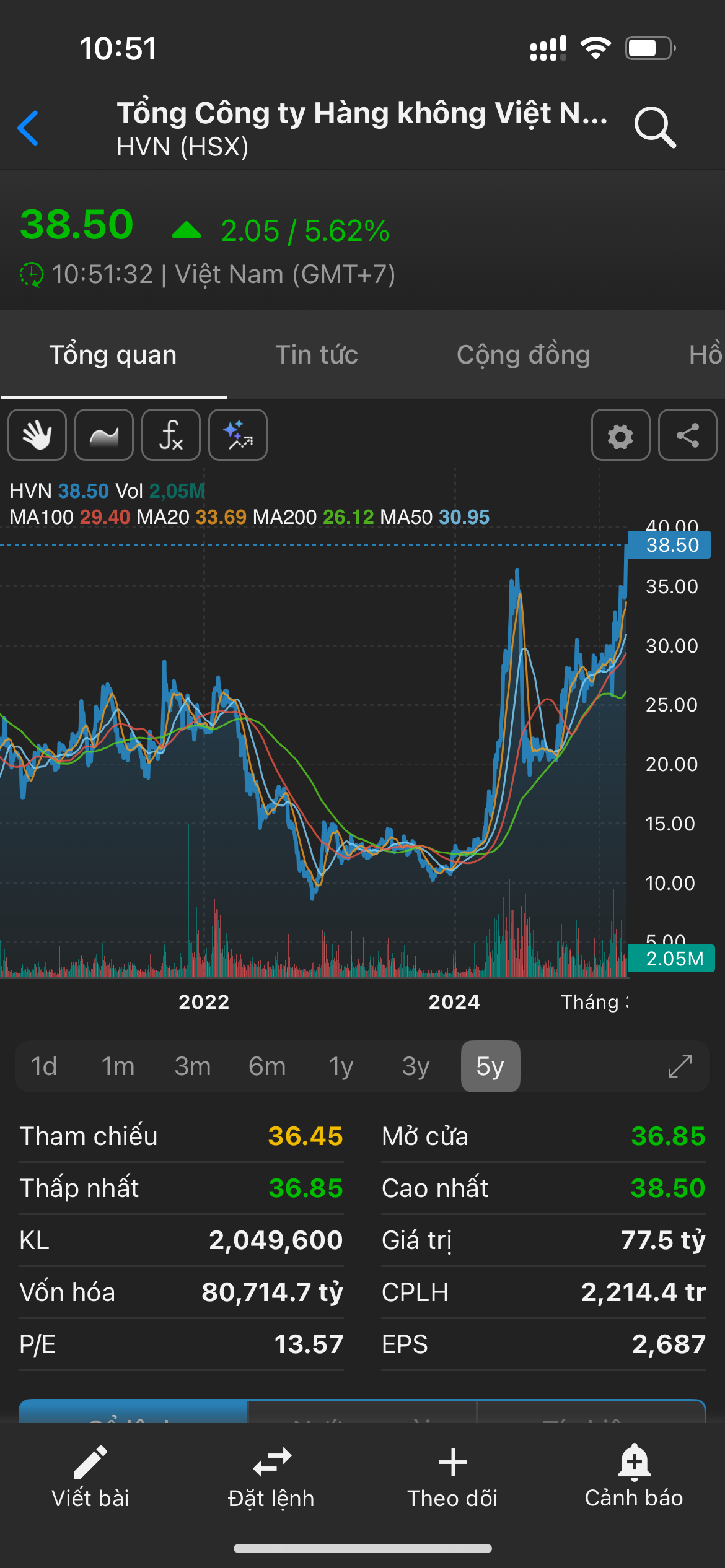Tap the Thấp nhất row

[x=181, y=1188]
